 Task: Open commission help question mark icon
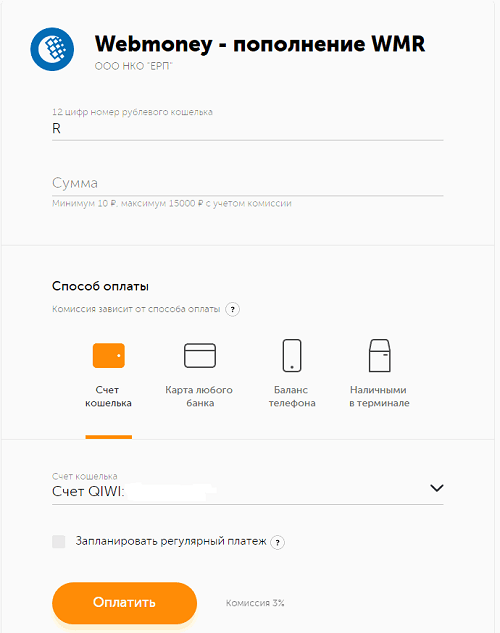pyautogui.click(x=232, y=310)
